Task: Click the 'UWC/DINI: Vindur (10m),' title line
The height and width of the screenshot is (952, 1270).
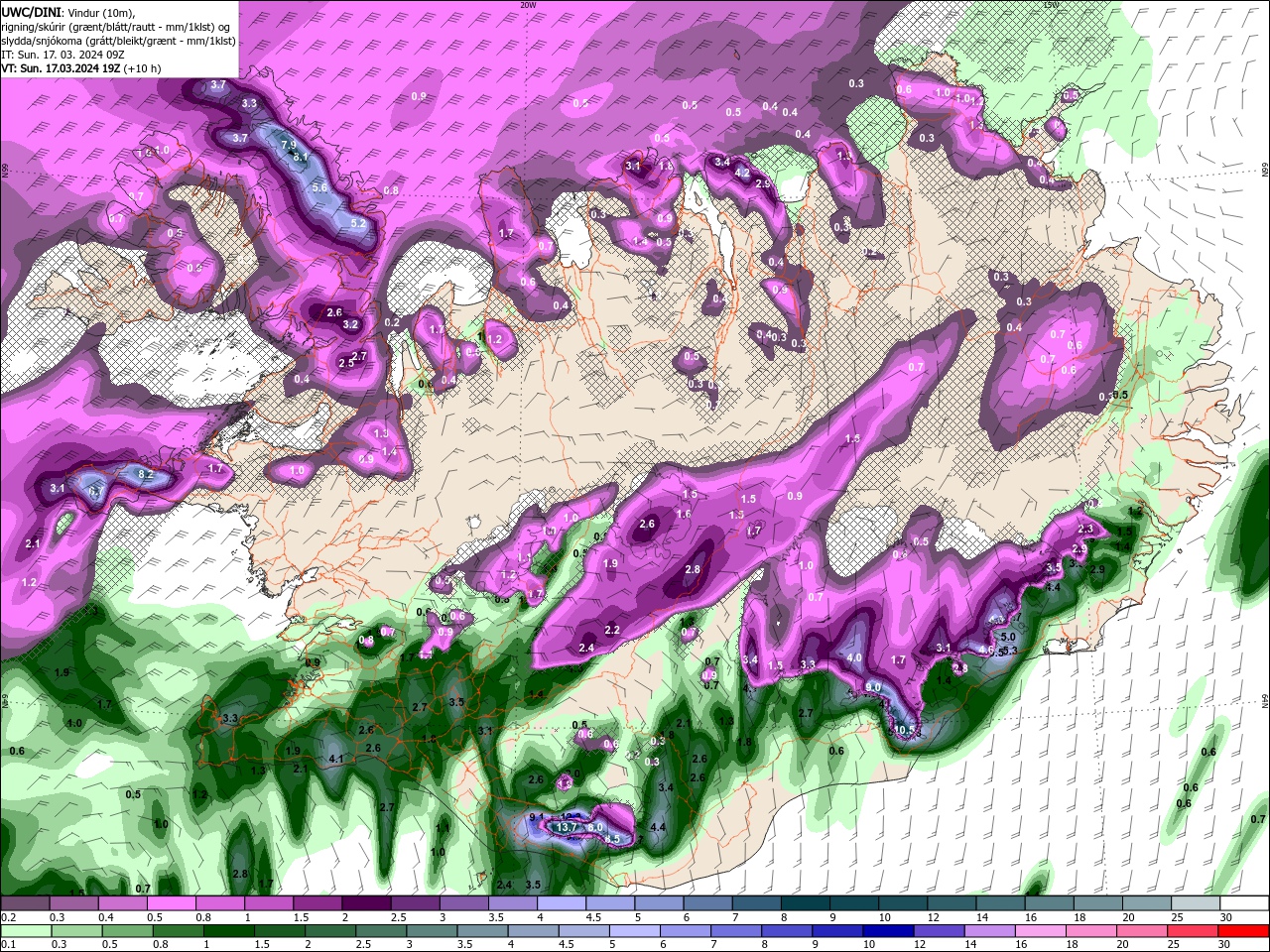Action: click(67, 12)
